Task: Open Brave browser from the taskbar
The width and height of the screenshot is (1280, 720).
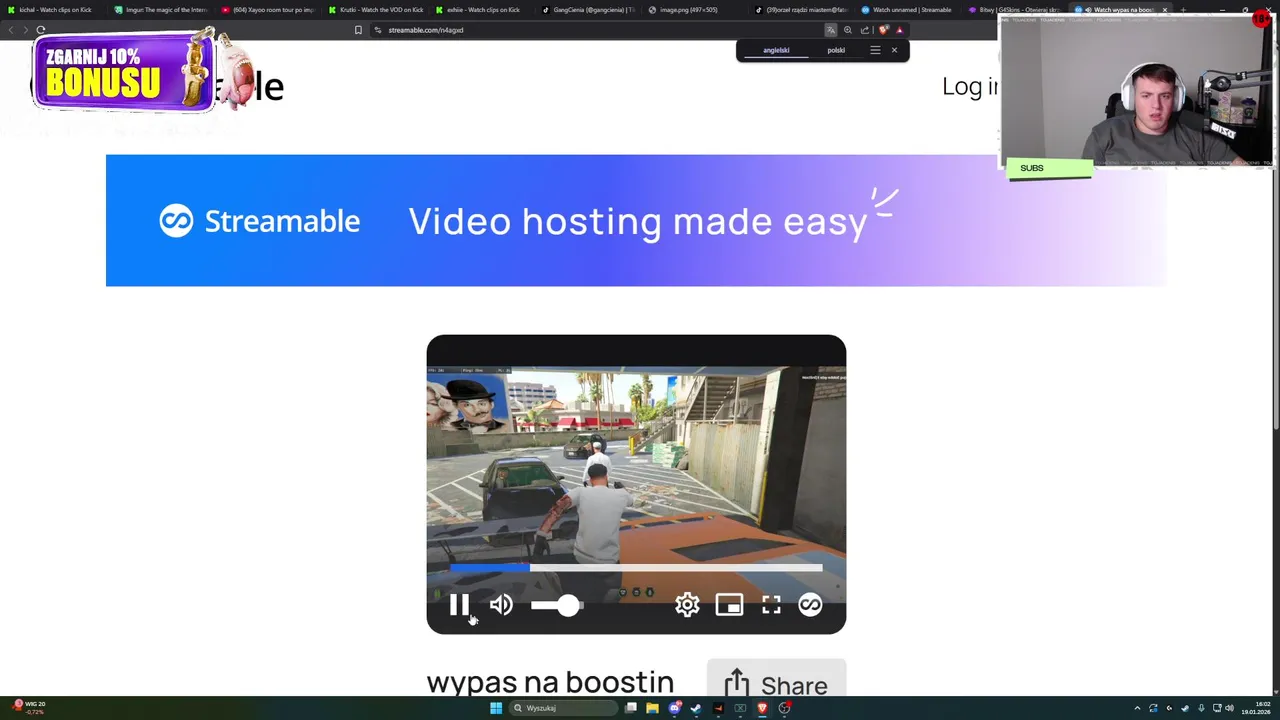Action: pyautogui.click(x=762, y=708)
